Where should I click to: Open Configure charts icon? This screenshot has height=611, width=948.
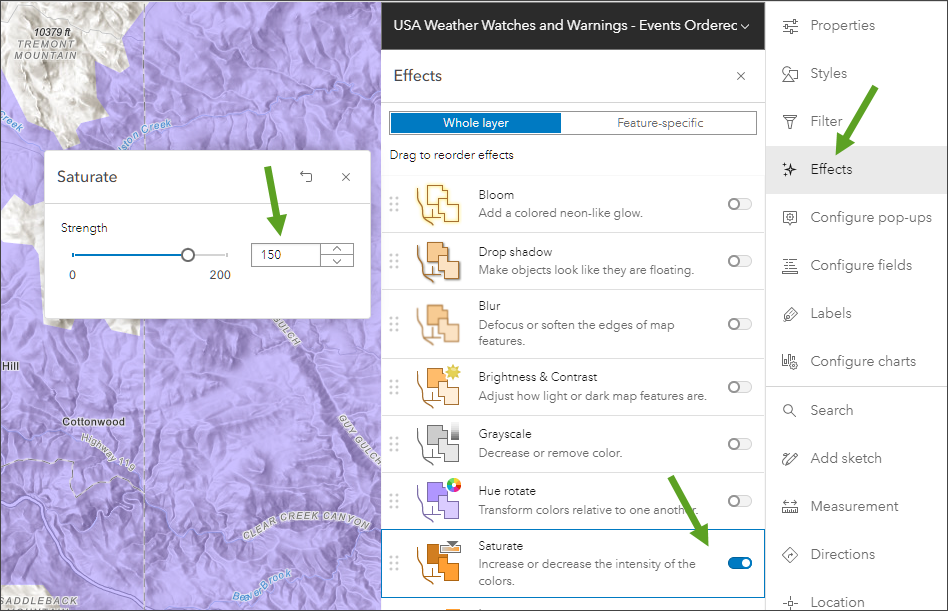point(790,362)
